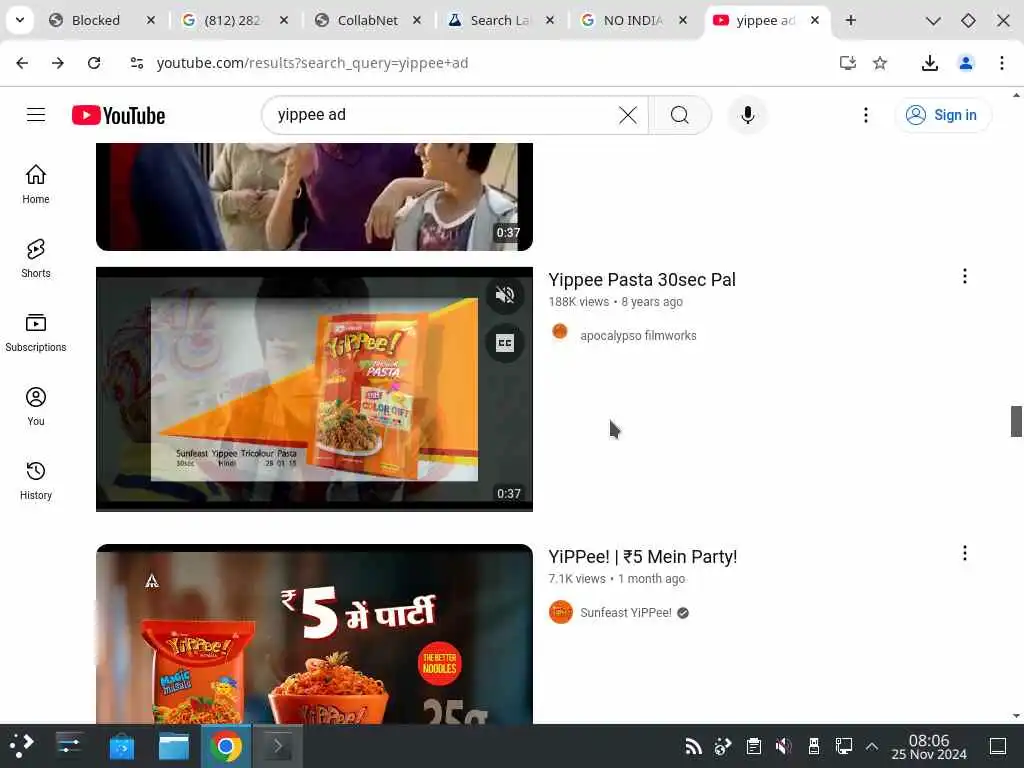Switch to the NO INDIA tab
The image size is (1024, 768).
pyautogui.click(x=633, y=20)
